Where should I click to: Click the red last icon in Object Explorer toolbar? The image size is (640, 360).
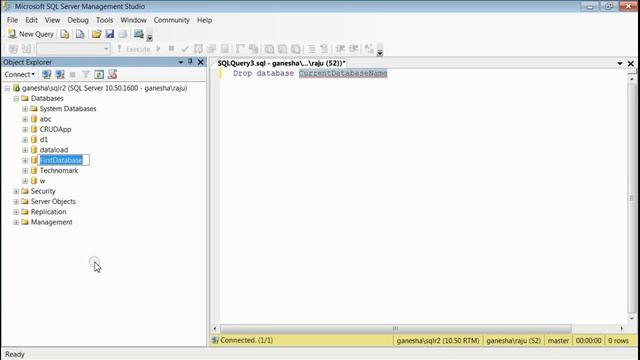point(113,74)
